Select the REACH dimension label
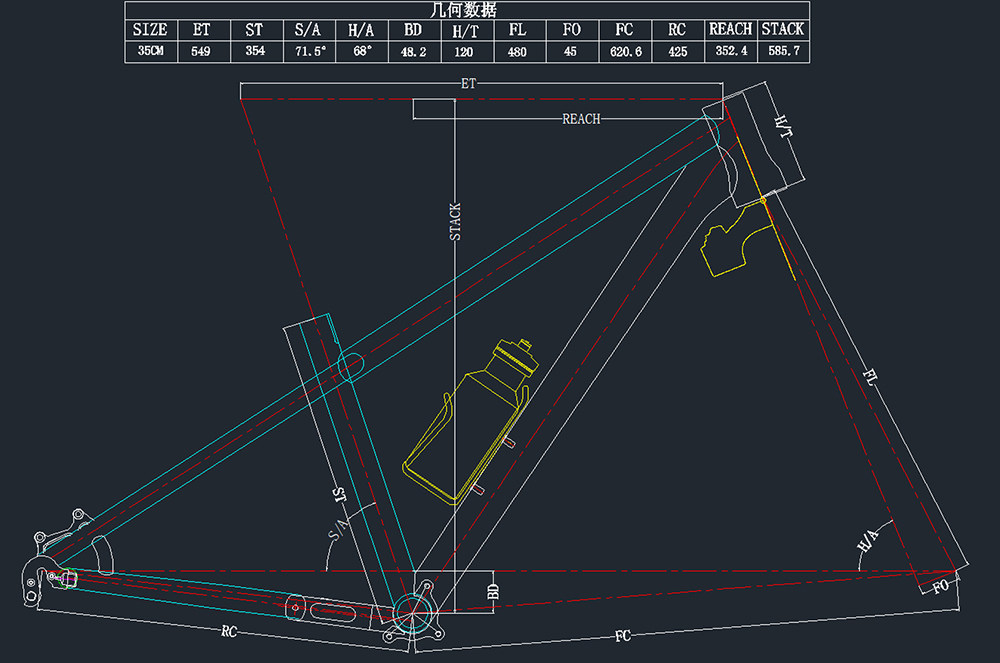The image size is (1000, 663). 581,119
